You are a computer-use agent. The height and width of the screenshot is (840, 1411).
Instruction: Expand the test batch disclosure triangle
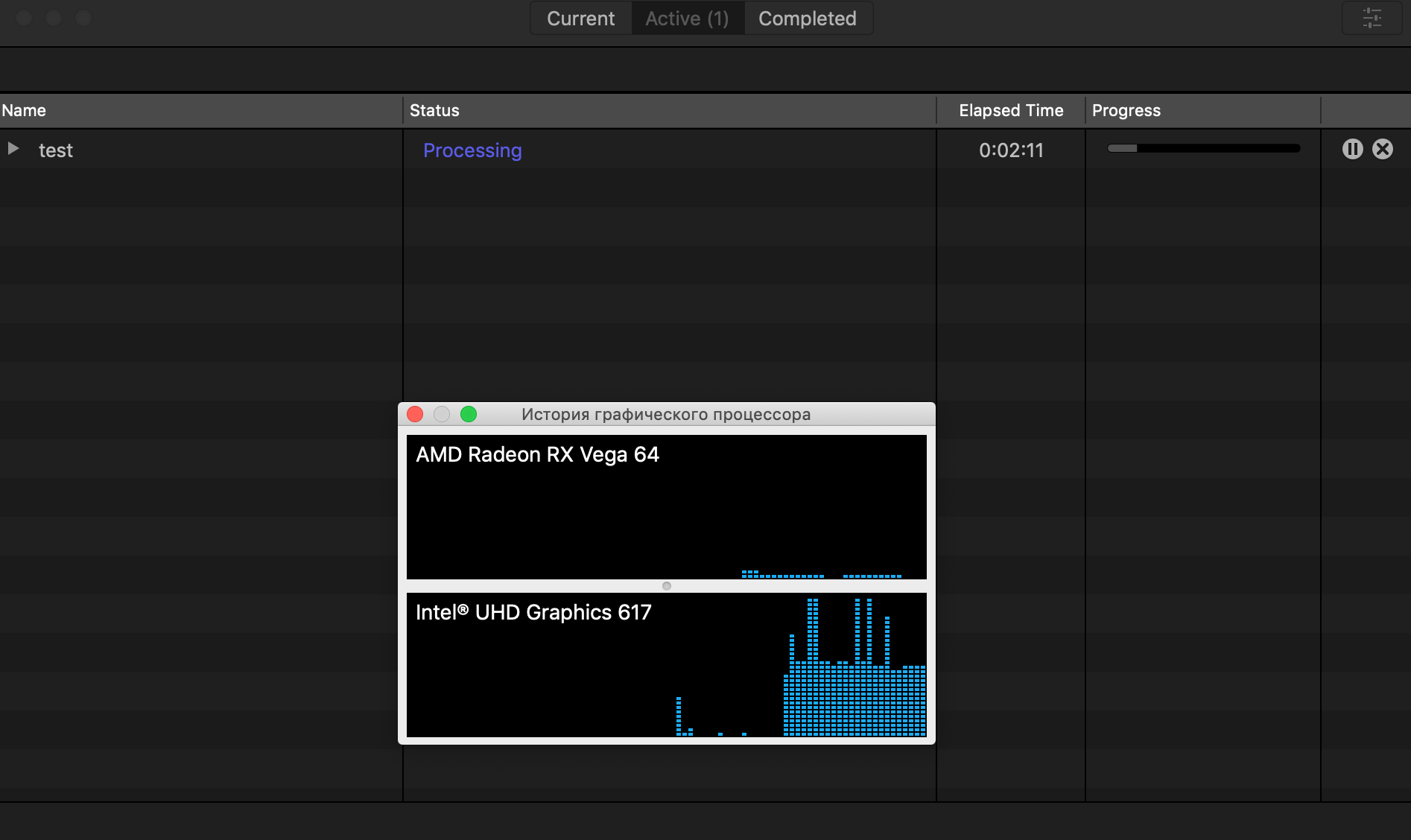point(13,149)
